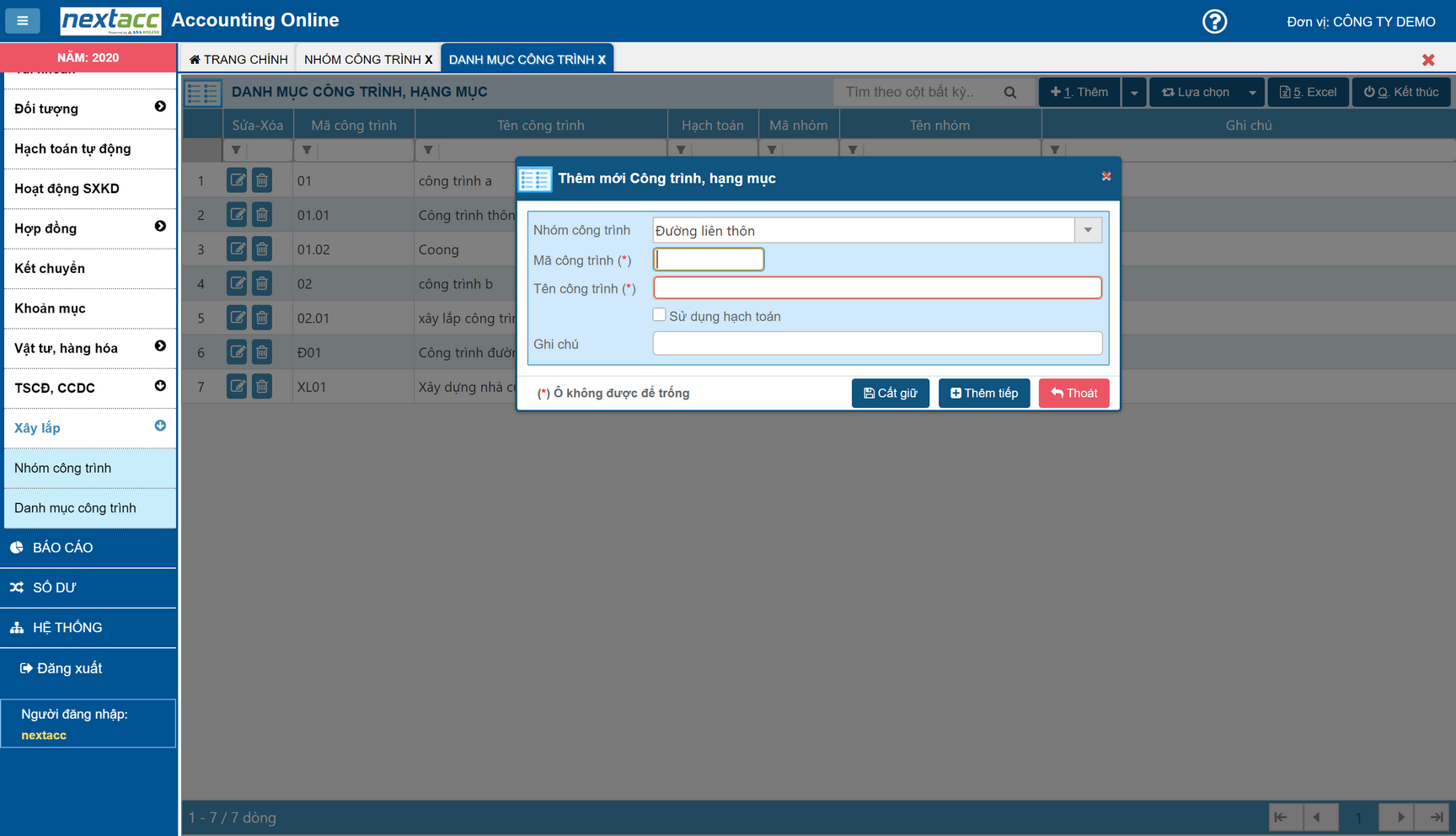Close the Thêm mới dialog X
This screenshot has width=1456, height=836.
pos(1106,176)
